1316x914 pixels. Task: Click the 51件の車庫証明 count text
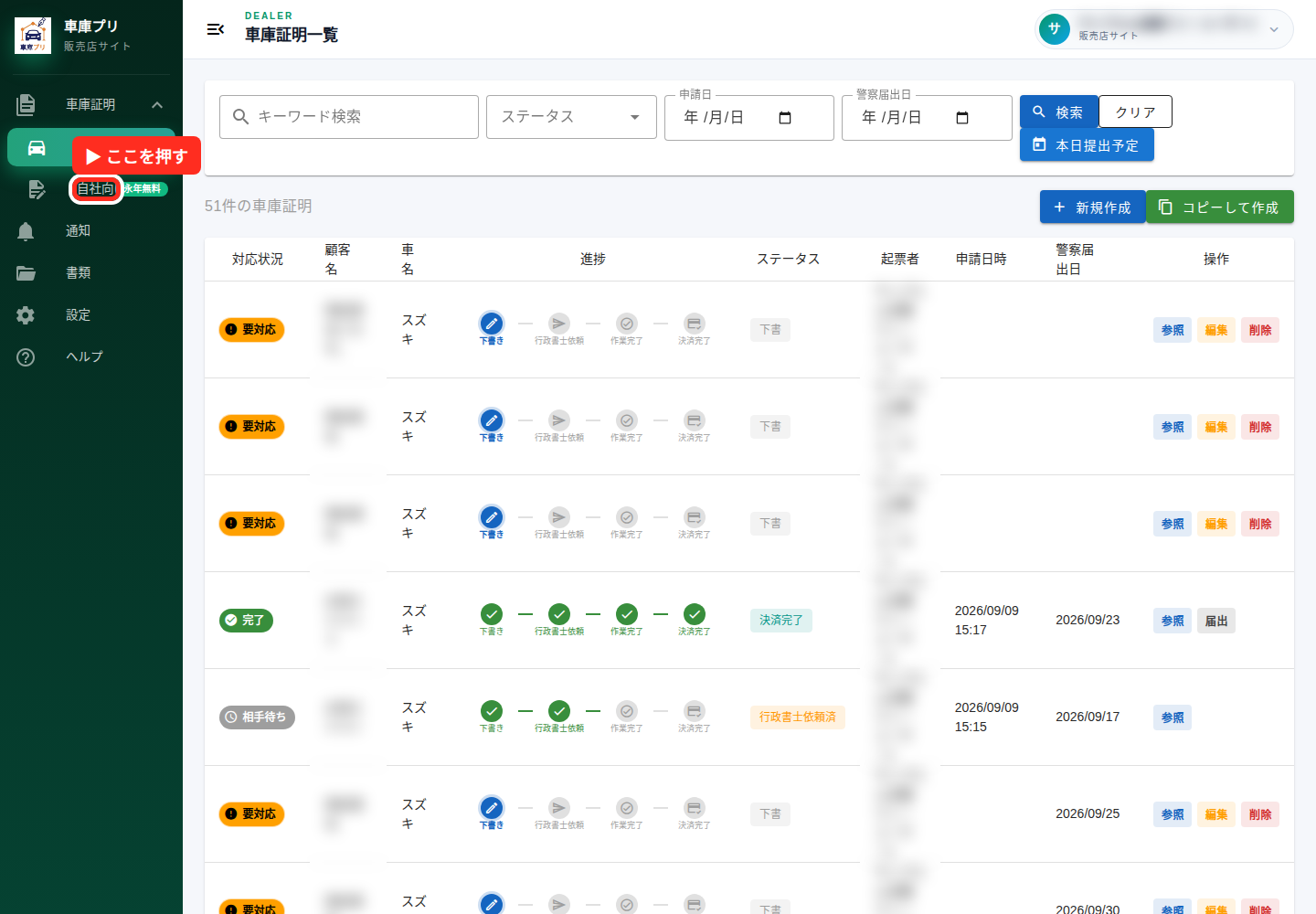pyautogui.click(x=259, y=207)
